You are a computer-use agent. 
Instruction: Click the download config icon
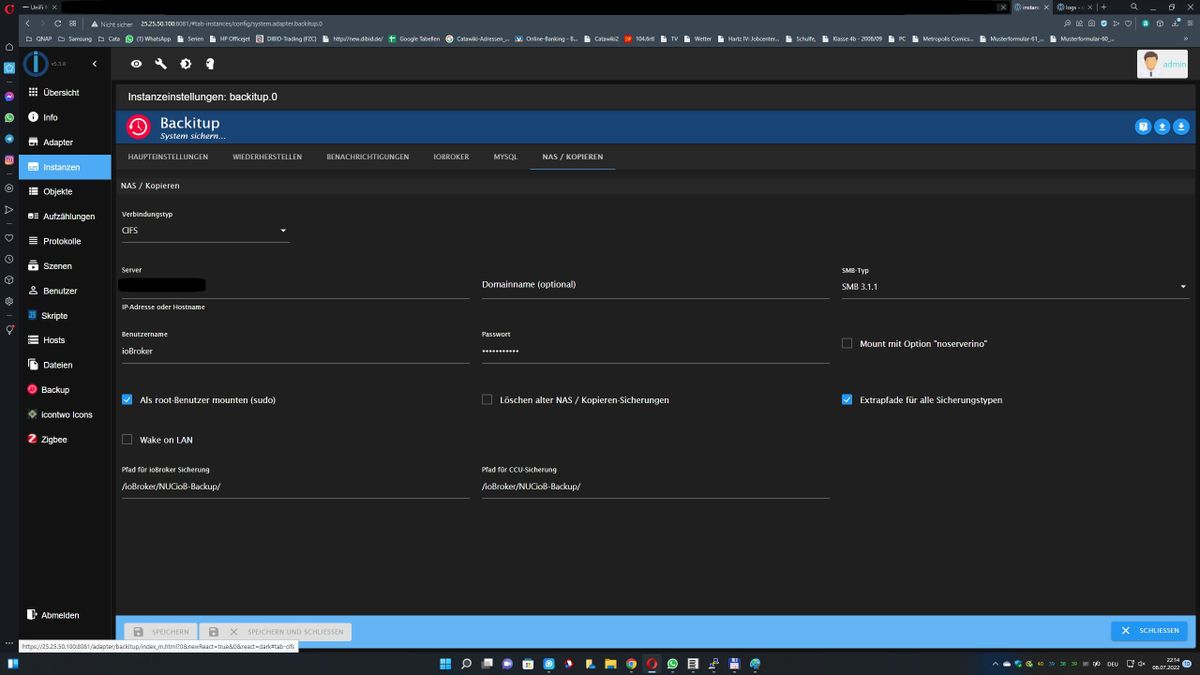click(x=1181, y=126)
